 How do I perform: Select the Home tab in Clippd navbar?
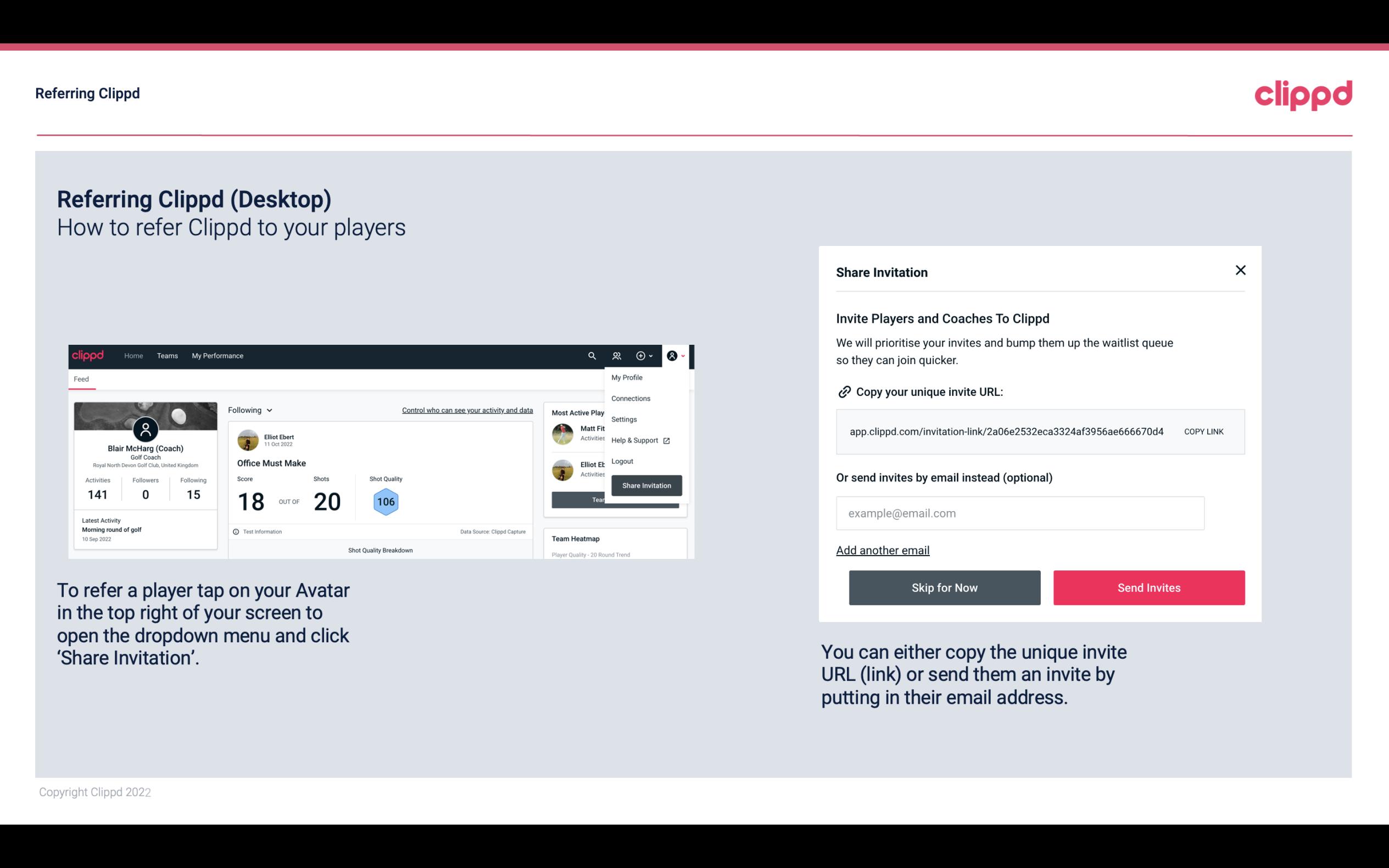click(x=133, y=355)
